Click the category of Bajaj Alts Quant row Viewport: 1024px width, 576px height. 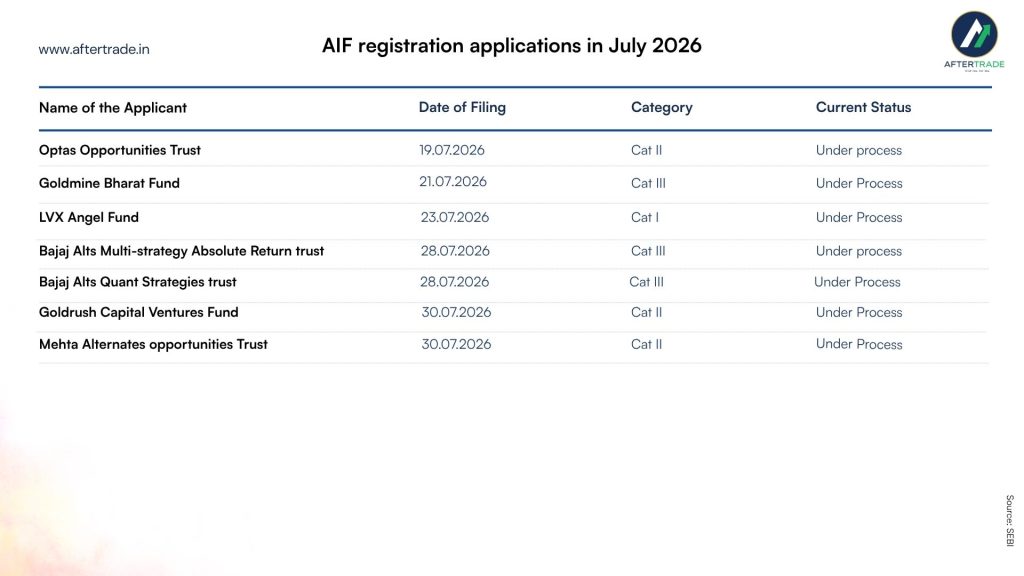(647, 282)
